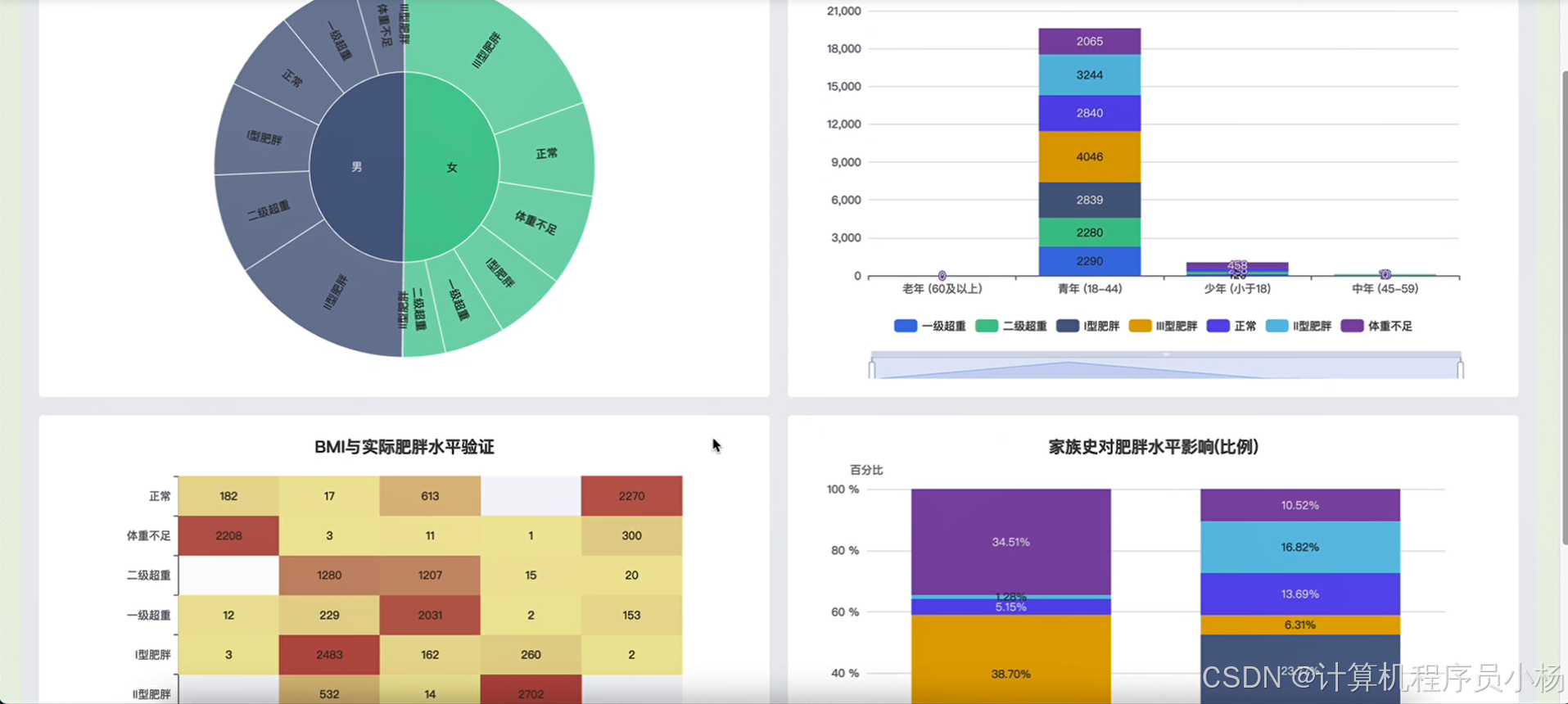Click heatmap cell 2208 in the 体重不足 row
This screenshot has width=1568, height=704.
pyautogui.click(x=228, y=535)
